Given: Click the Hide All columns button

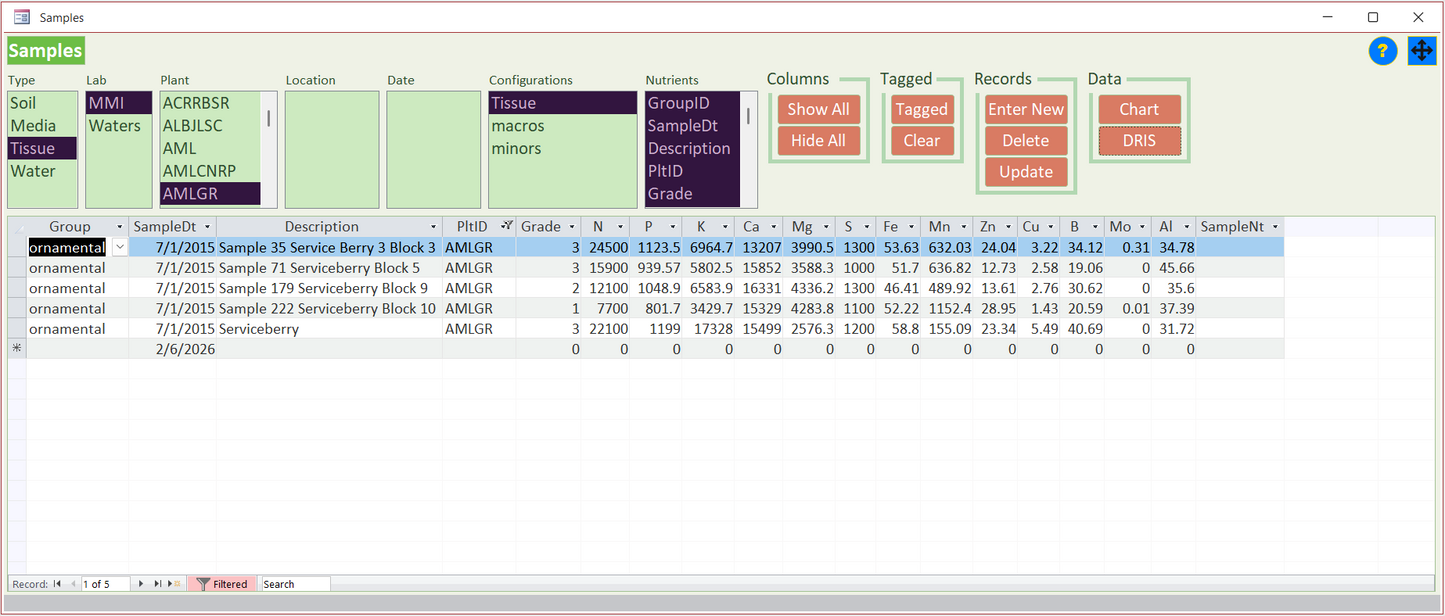Looking at the screenshot, I should pos(818,141).
